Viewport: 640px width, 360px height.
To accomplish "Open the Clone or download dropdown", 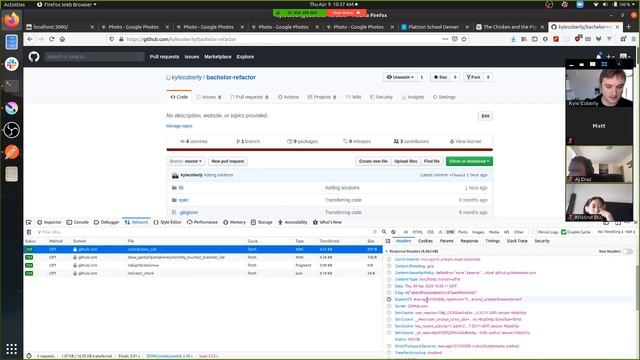I will point(469,161).
